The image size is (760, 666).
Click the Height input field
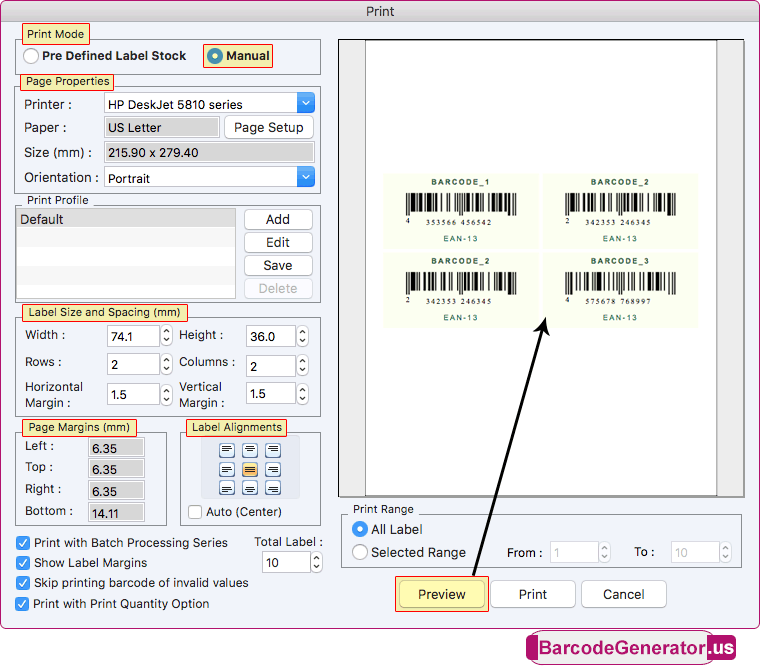point(270,336)
